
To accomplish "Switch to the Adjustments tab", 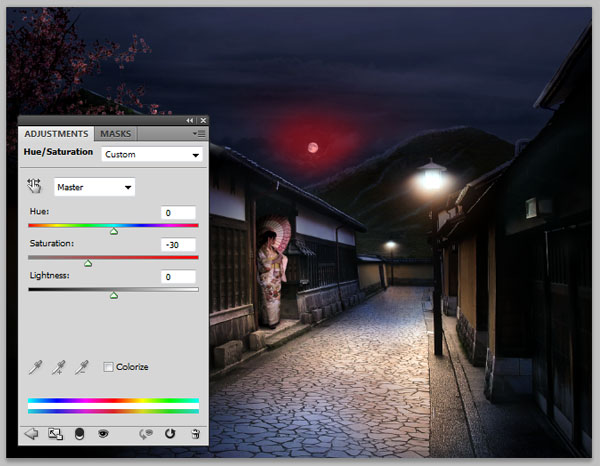I will 56,134.
